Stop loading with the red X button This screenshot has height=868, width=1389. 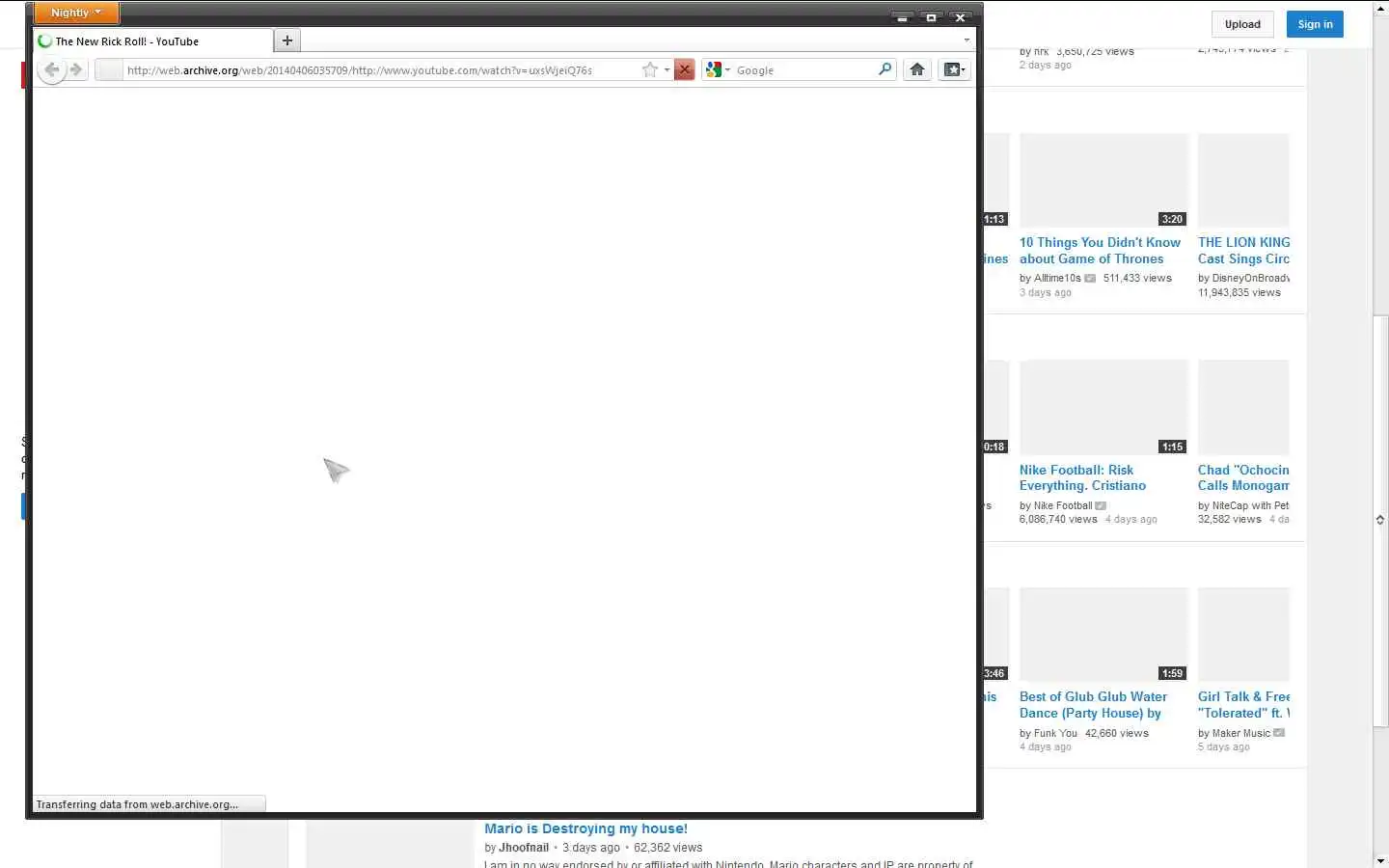(x=684, y=69)
